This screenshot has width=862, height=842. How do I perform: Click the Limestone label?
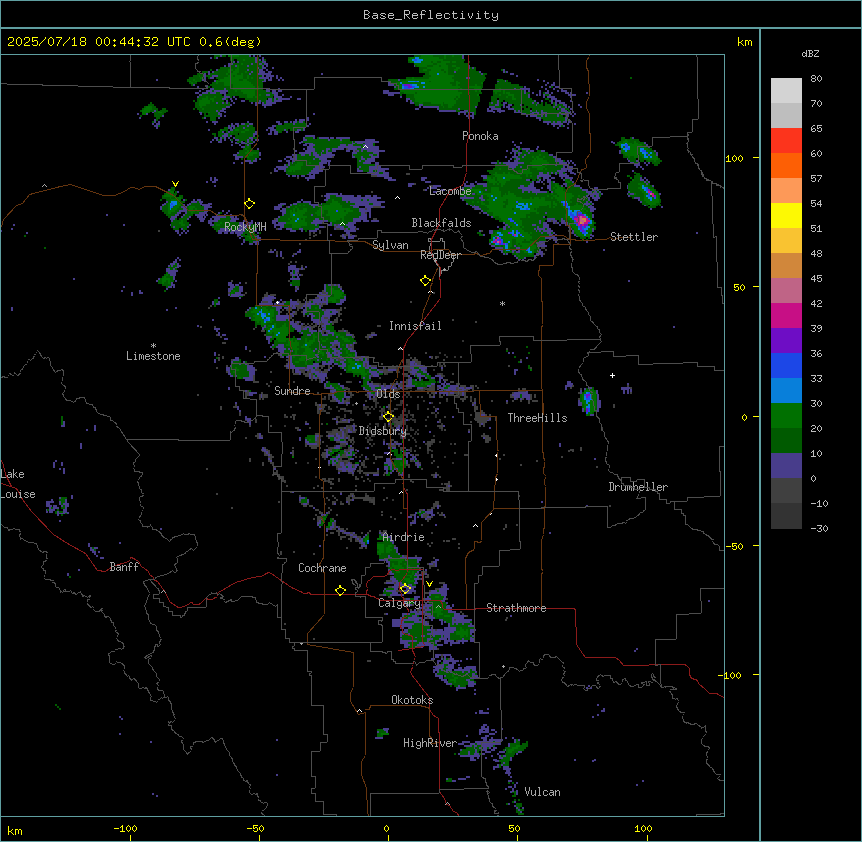(153, 356)
